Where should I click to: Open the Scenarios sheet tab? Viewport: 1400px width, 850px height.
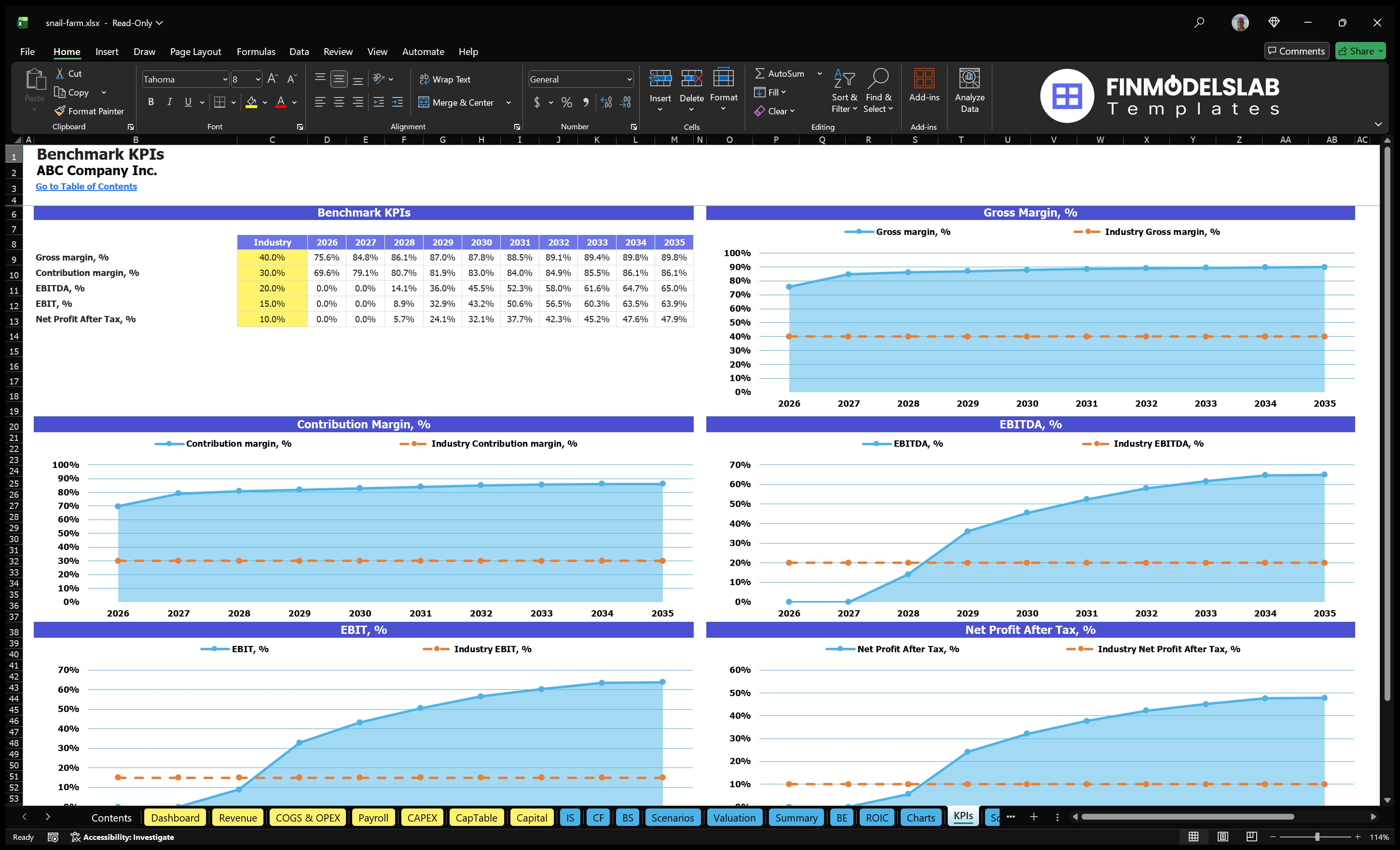coord(673,818)
